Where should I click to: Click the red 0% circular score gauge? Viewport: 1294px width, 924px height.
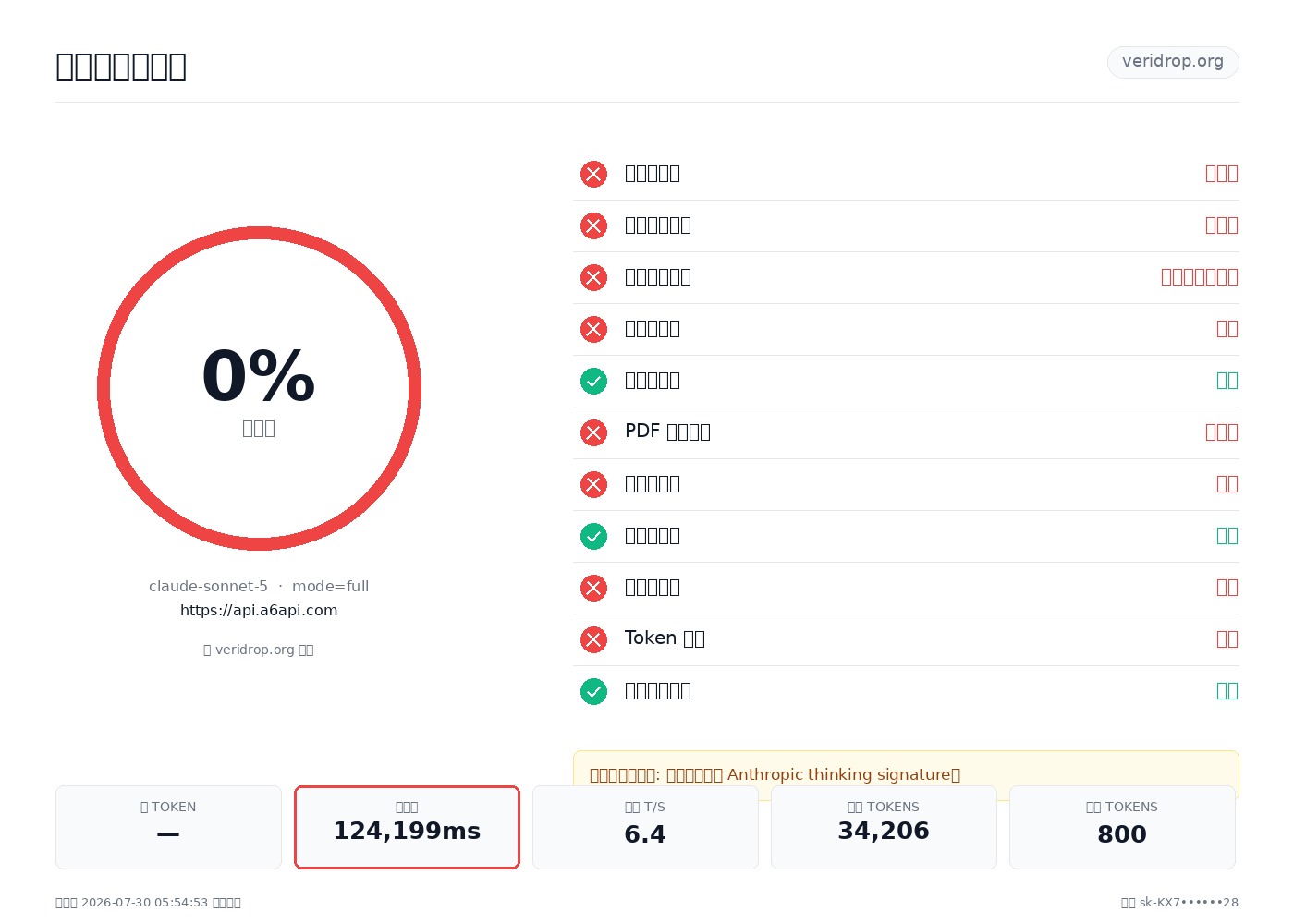point(259,388)
